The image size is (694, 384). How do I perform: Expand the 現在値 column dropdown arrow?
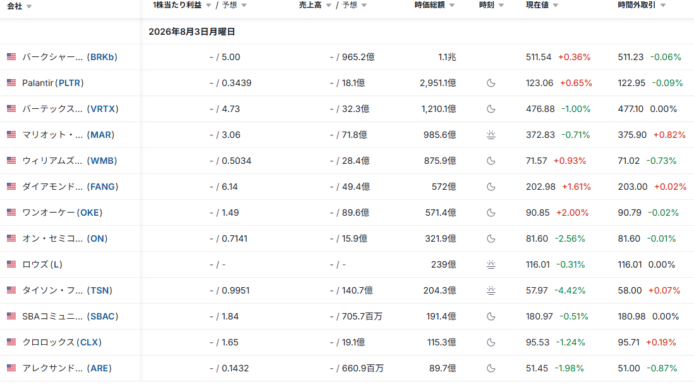(555, 5)
